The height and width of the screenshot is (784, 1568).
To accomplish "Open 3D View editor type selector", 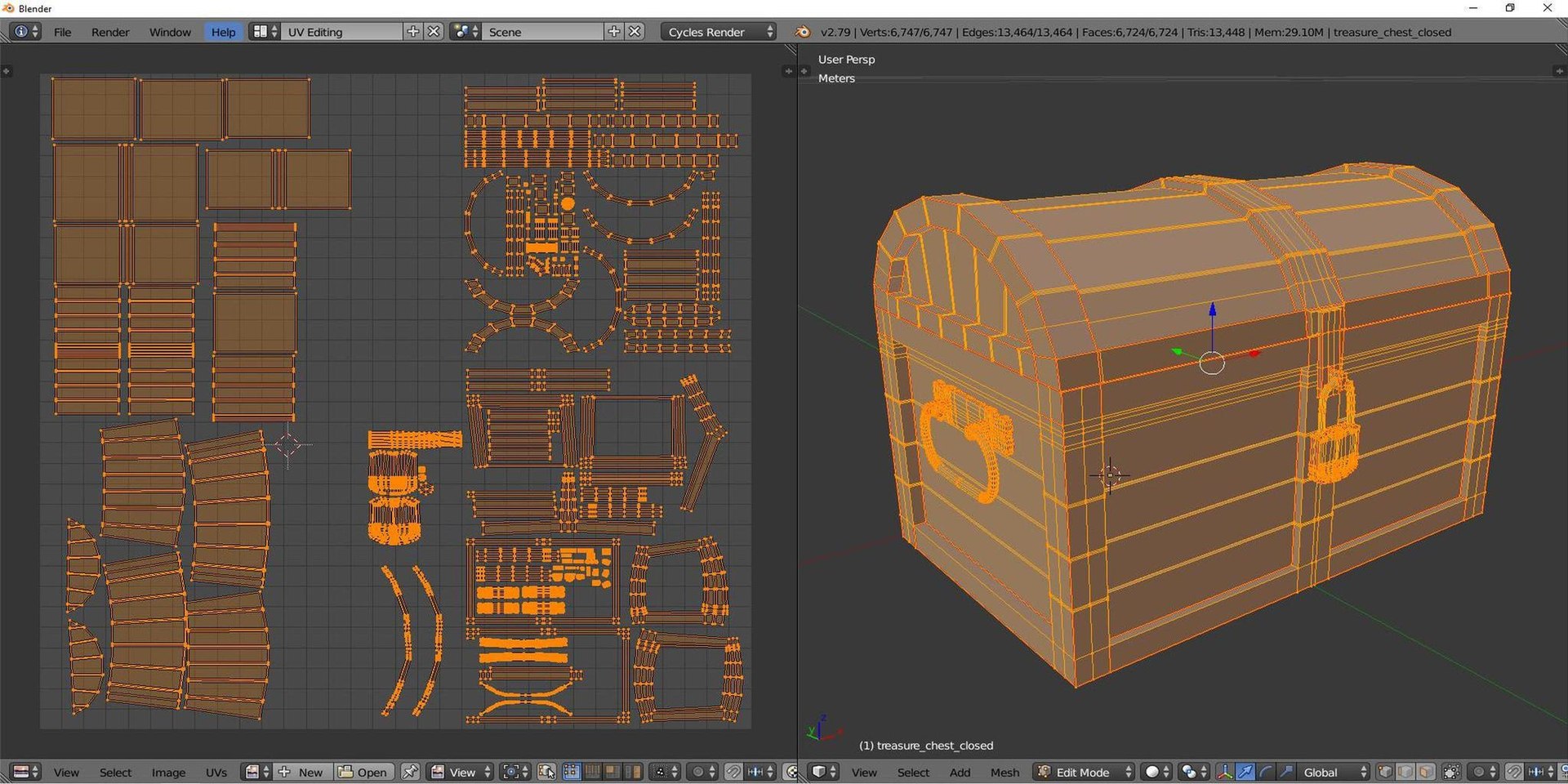I will click(823, 772).
